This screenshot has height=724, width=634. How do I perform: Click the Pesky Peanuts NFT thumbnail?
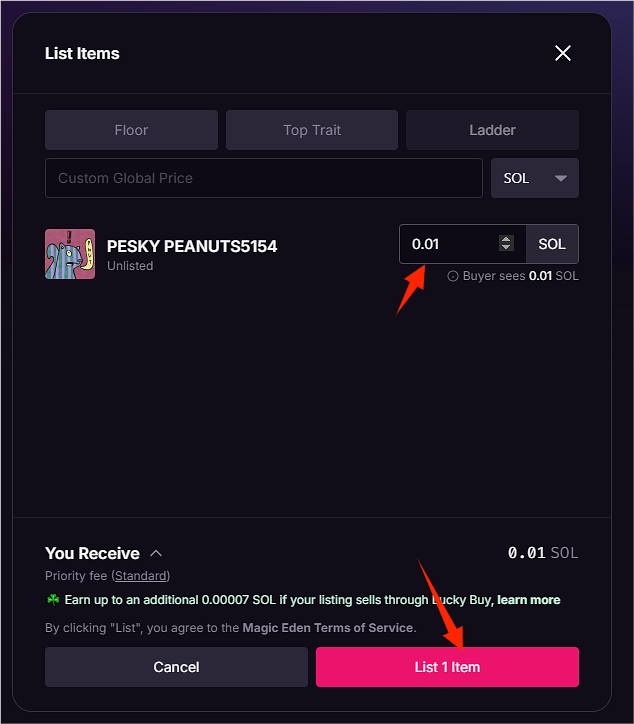coord(70,254)
